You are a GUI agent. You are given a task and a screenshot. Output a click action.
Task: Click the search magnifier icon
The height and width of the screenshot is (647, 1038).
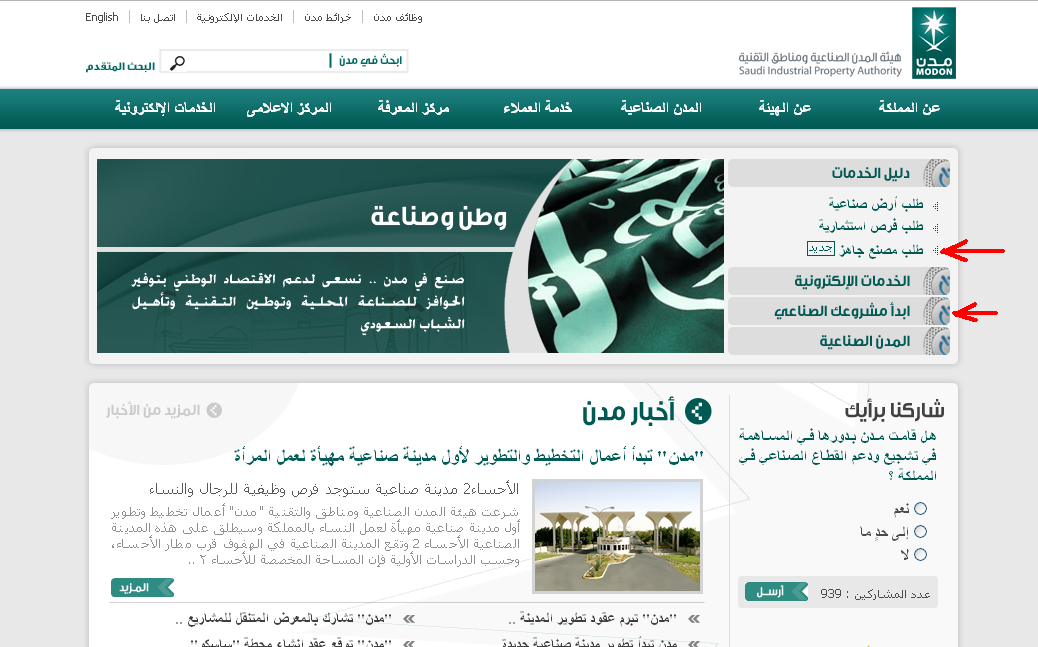pyautogui.click(x=177, y=62)
